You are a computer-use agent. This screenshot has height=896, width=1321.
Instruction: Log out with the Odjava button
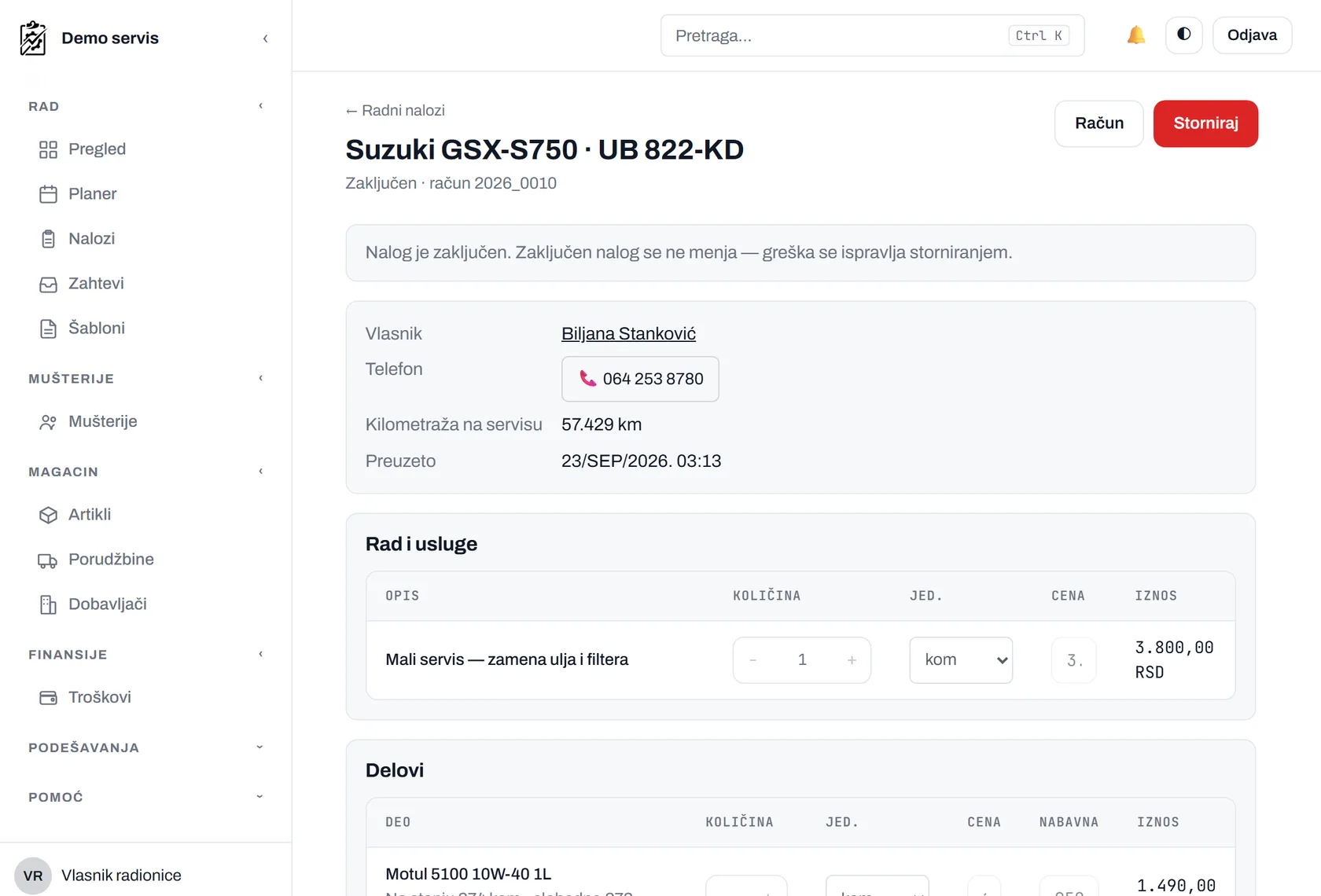1252,35
